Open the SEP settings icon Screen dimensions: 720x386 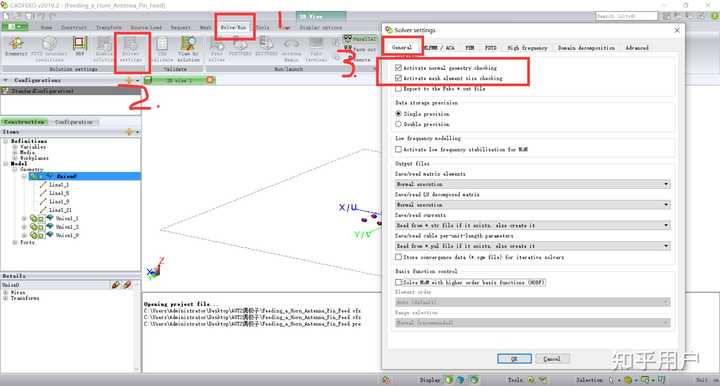point(80,47)
